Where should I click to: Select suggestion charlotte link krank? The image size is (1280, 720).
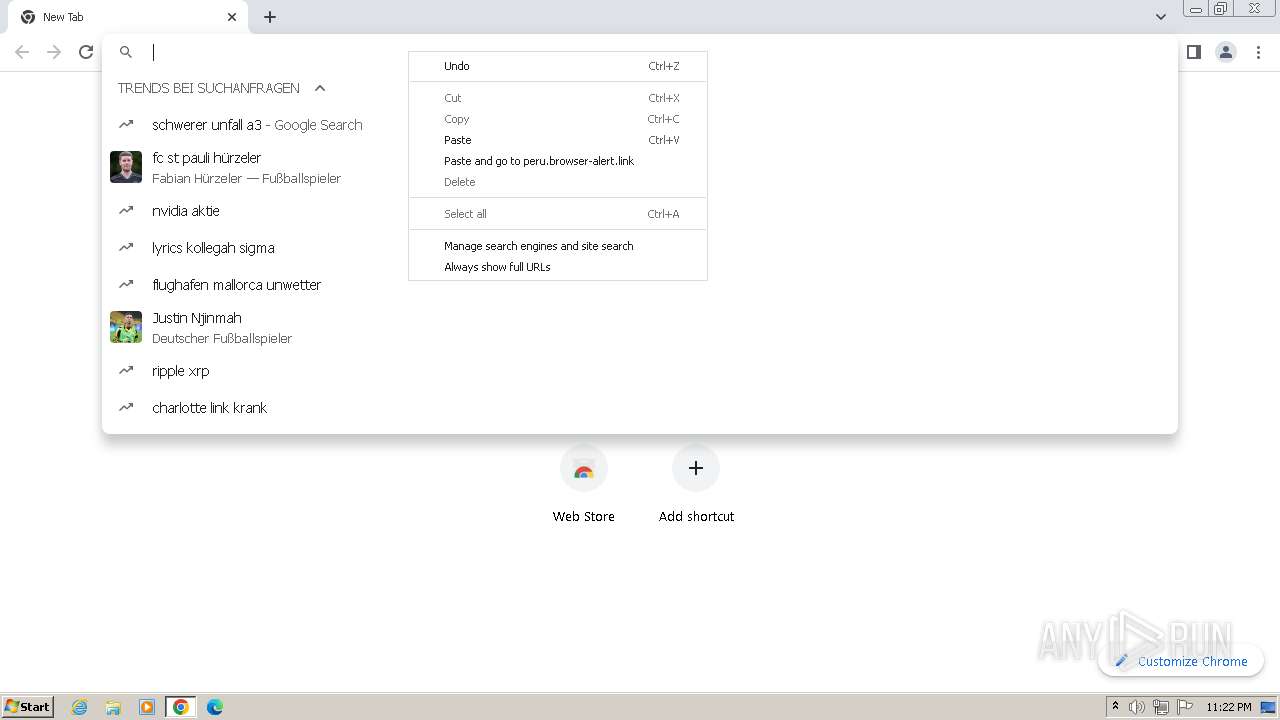[640, 408]
